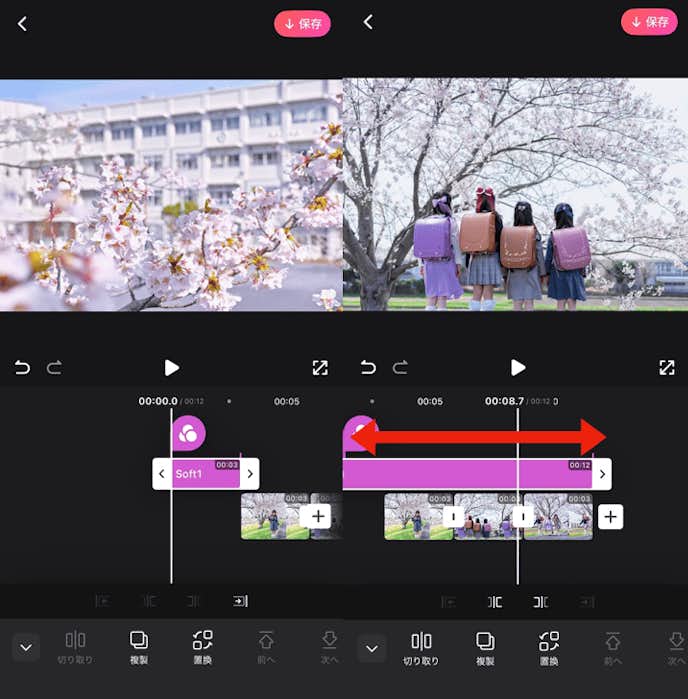Tap right trim handle of extended filter clip
Screen dimensions: 688x699
tap(602, 474)
